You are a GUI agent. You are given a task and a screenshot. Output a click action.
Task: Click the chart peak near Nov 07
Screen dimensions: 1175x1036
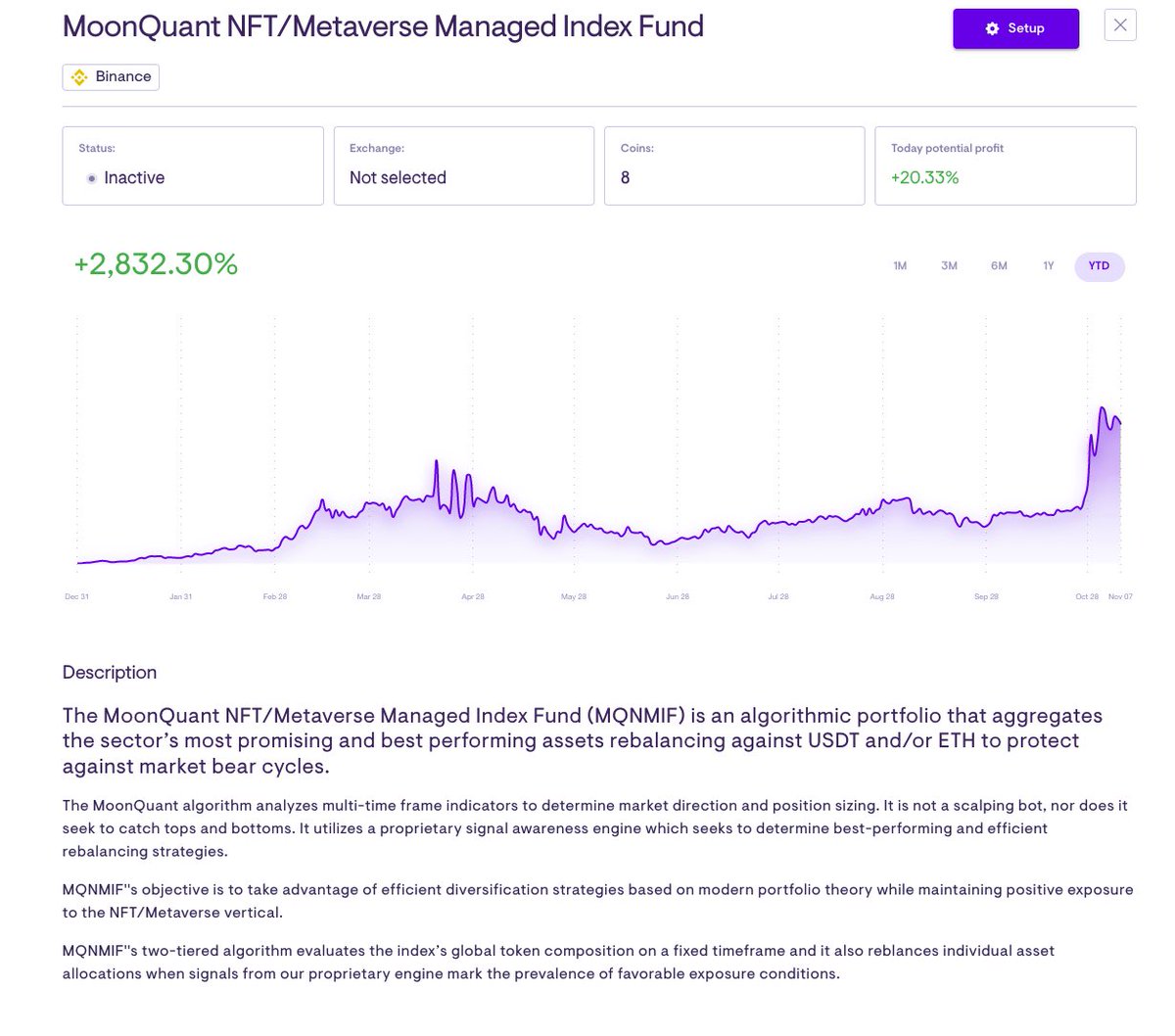(1103, 409)
